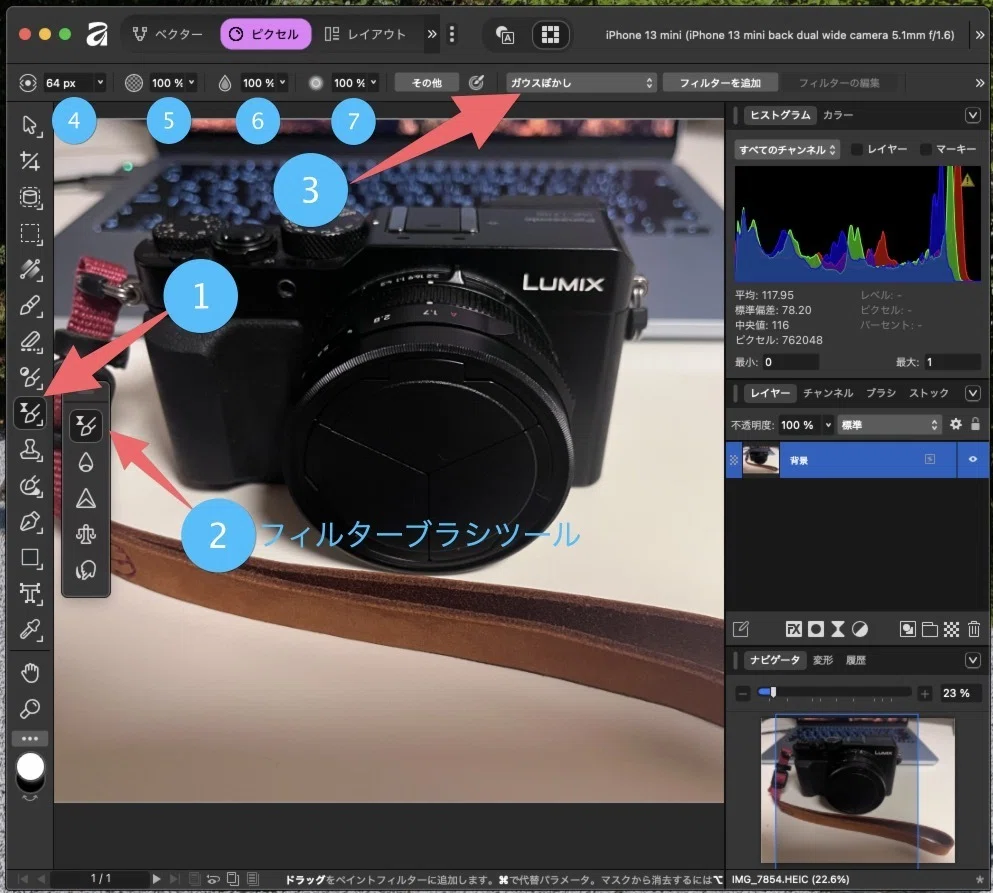Delete layer with trash icon
Viewport: 993px width, 893px height.
point(974,629)
